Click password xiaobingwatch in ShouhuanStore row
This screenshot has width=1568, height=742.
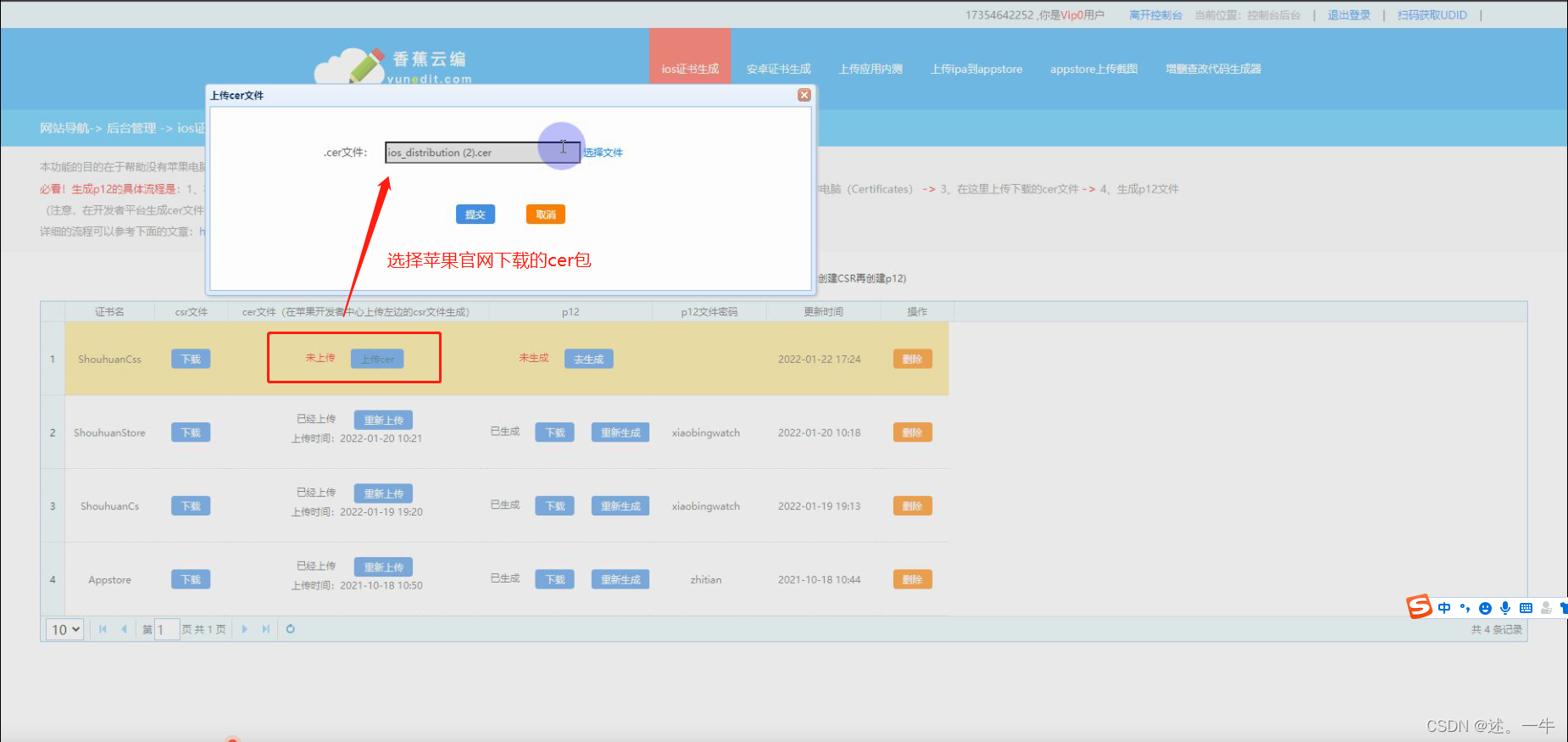coord(706,432)
